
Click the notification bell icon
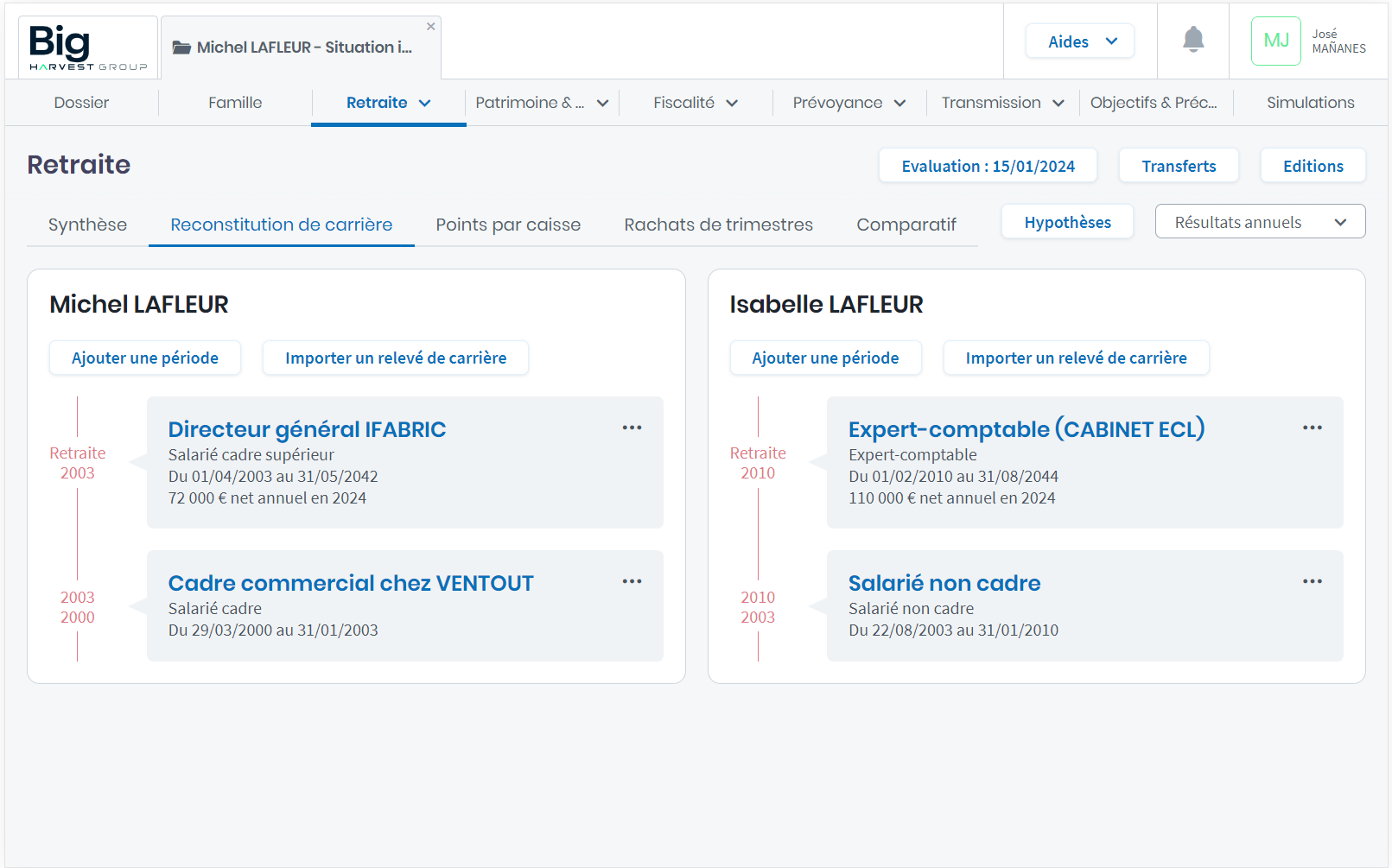tap(1193, 40)
